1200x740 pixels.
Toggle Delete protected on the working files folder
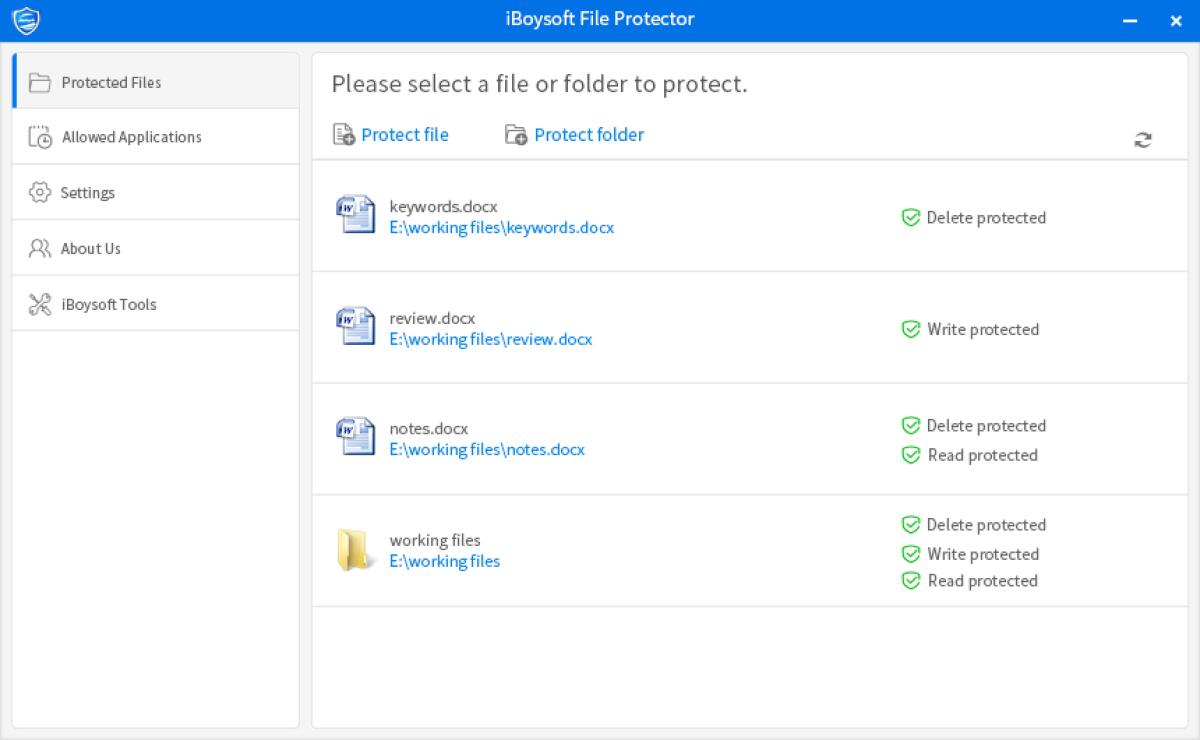coord(911,524)
